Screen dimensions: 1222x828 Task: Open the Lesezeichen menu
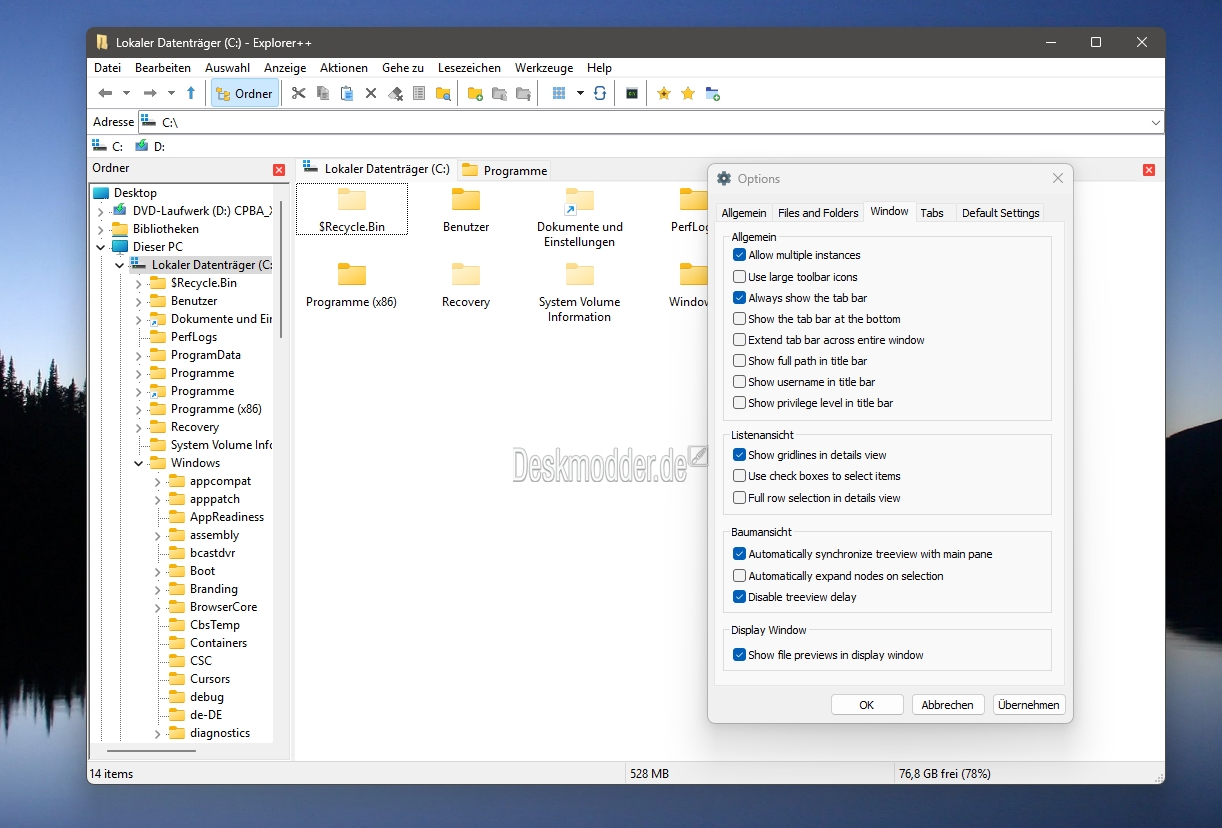(x=469, y=68)
